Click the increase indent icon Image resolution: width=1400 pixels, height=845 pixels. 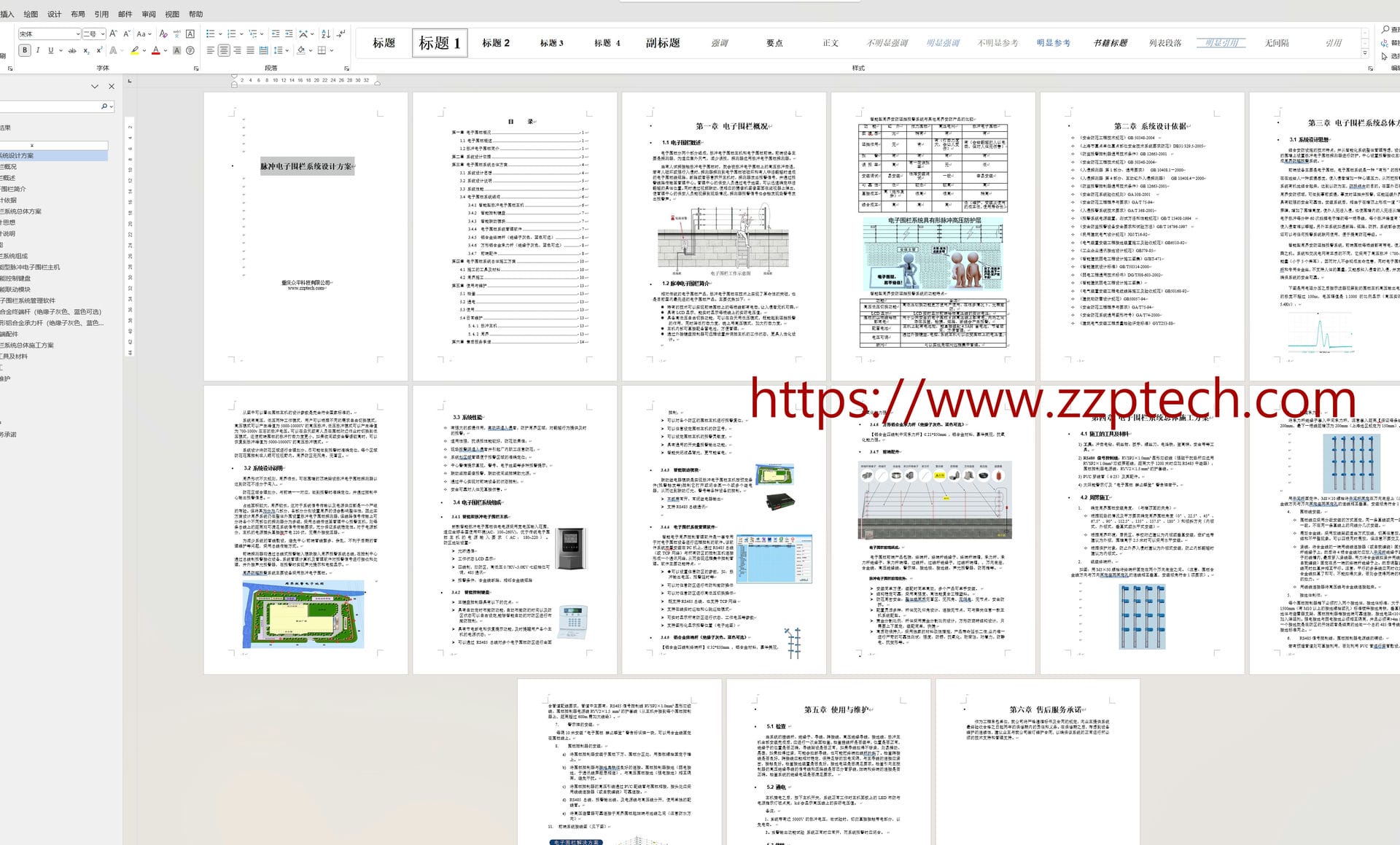point(289,34)
